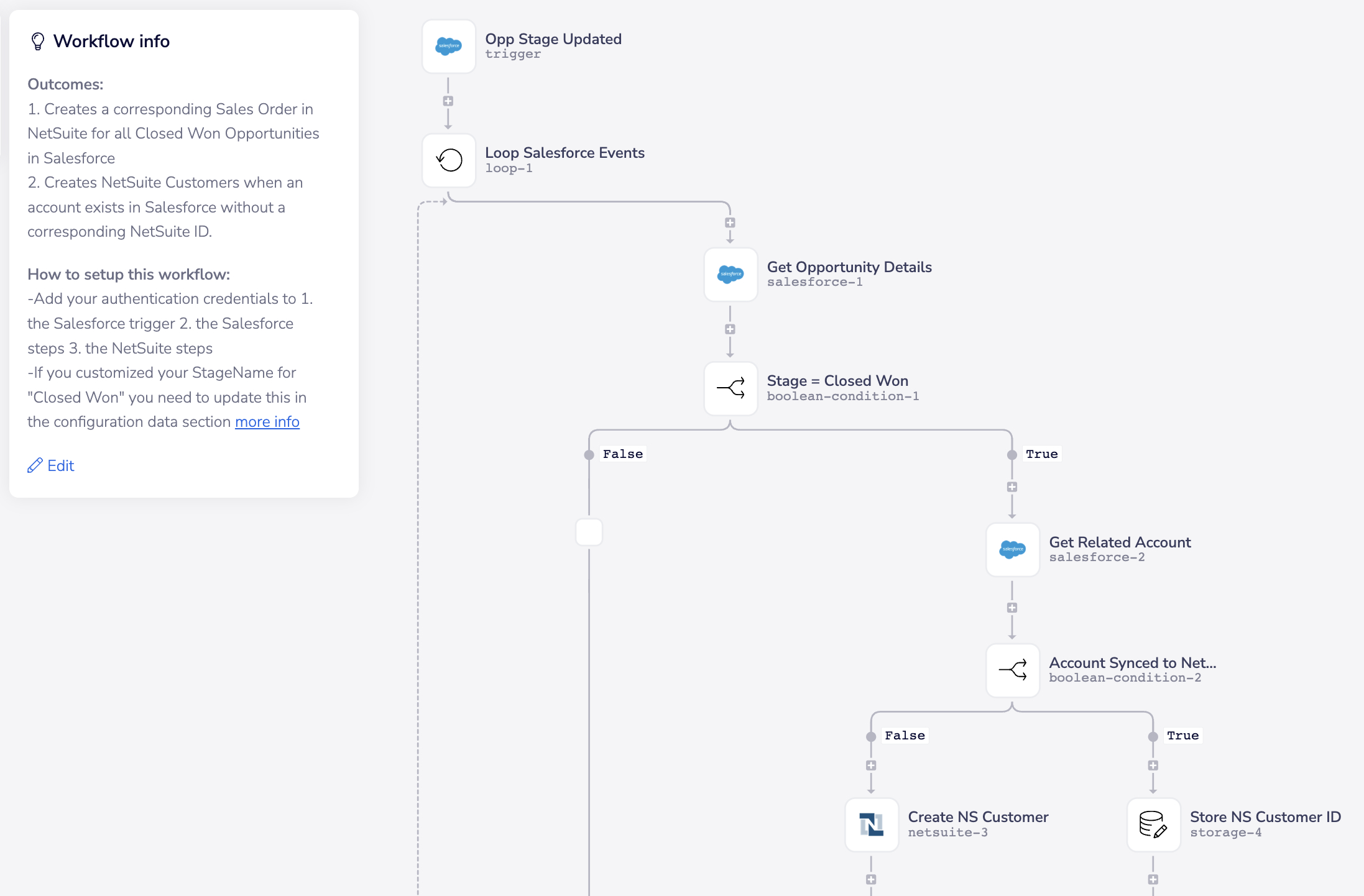Click the Get Related Account Salesforce icon
The image size is (1364, 896).
pos(1012,549)
